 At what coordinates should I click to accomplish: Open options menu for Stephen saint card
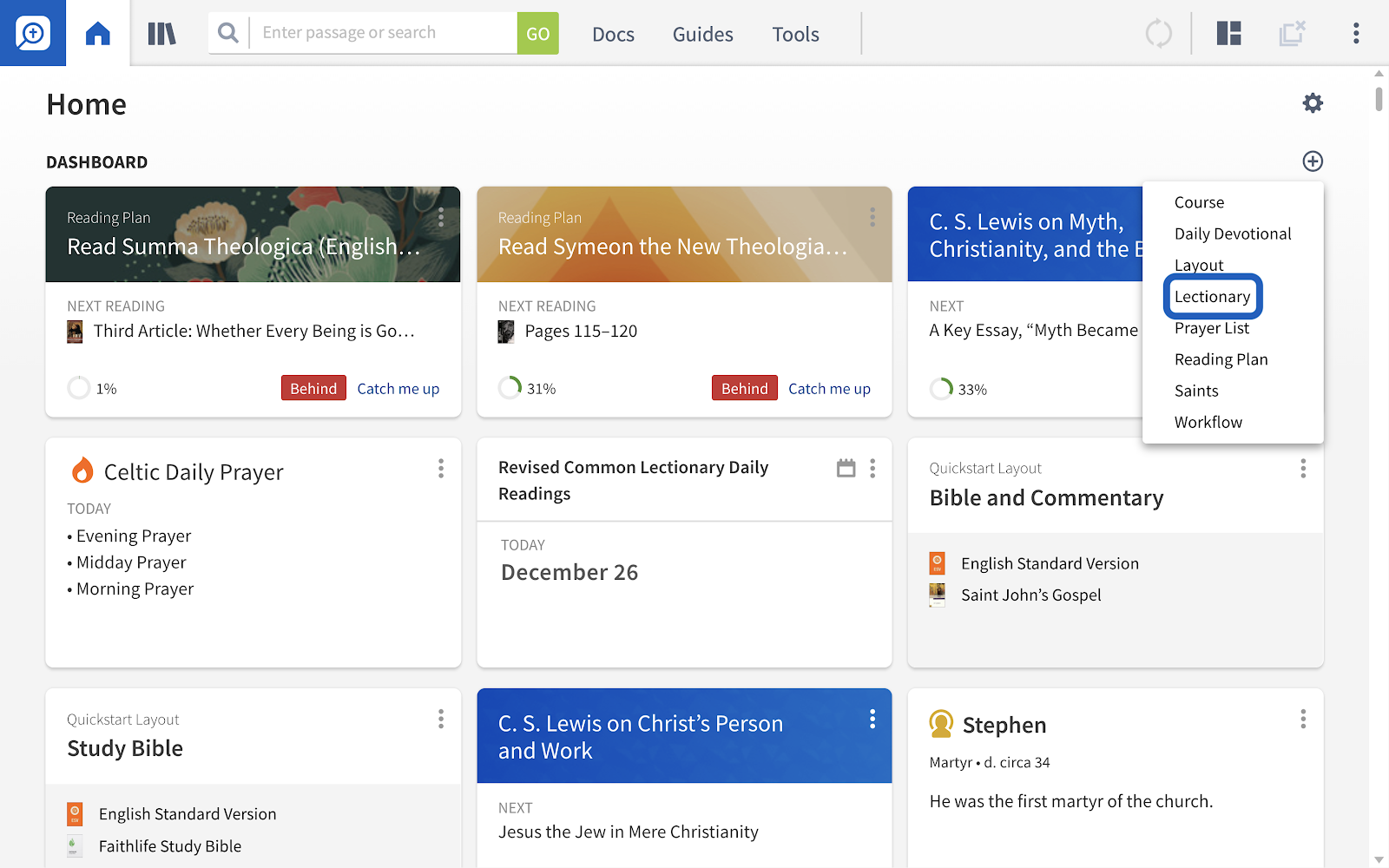1303,719
